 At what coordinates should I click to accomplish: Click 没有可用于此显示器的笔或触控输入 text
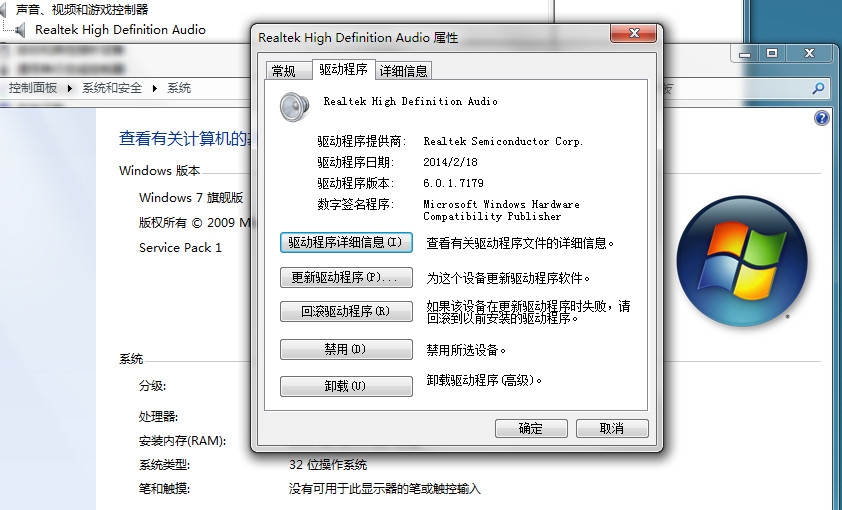384,489
